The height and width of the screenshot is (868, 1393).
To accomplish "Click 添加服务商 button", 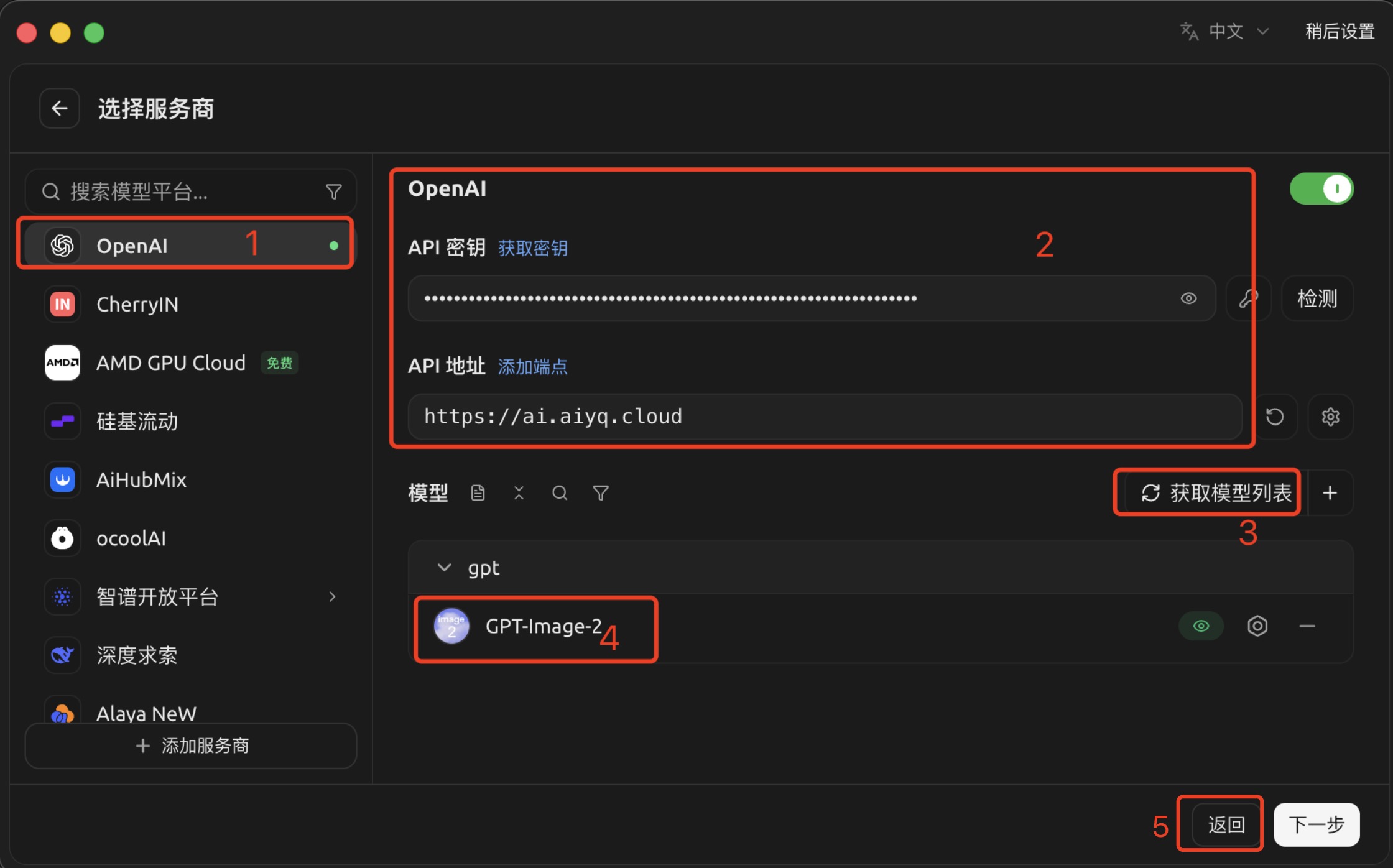I will tap(191, 746).
